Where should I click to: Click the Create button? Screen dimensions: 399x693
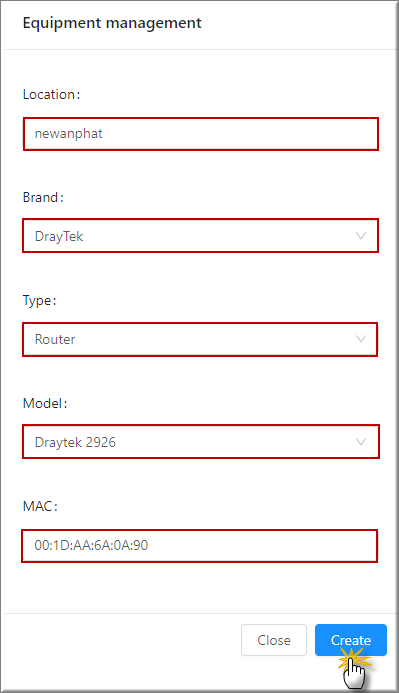coord(351,640)
